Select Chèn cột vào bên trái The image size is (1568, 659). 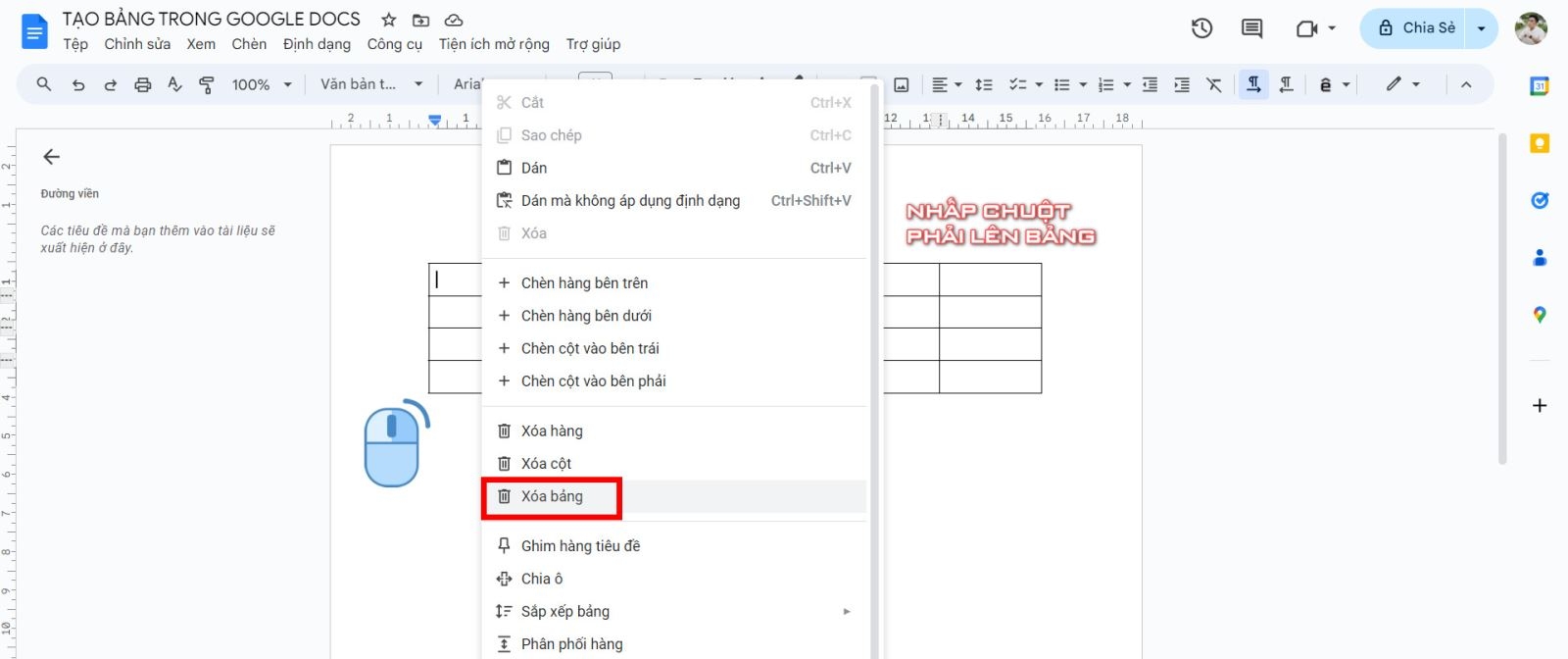click(x=674, y=348)
